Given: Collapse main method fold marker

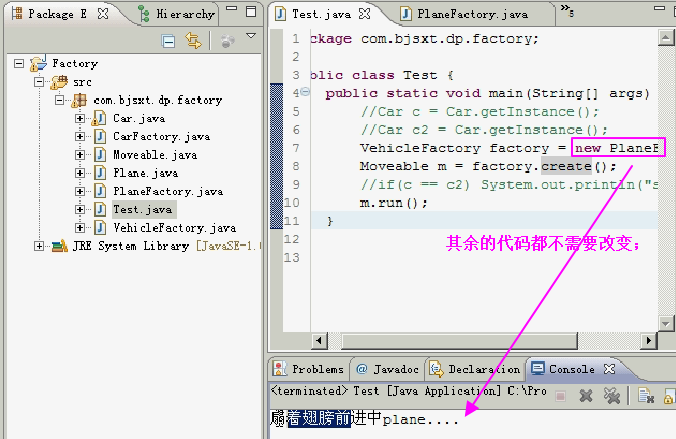Looking at the screenshot, I should coord(305,91).
